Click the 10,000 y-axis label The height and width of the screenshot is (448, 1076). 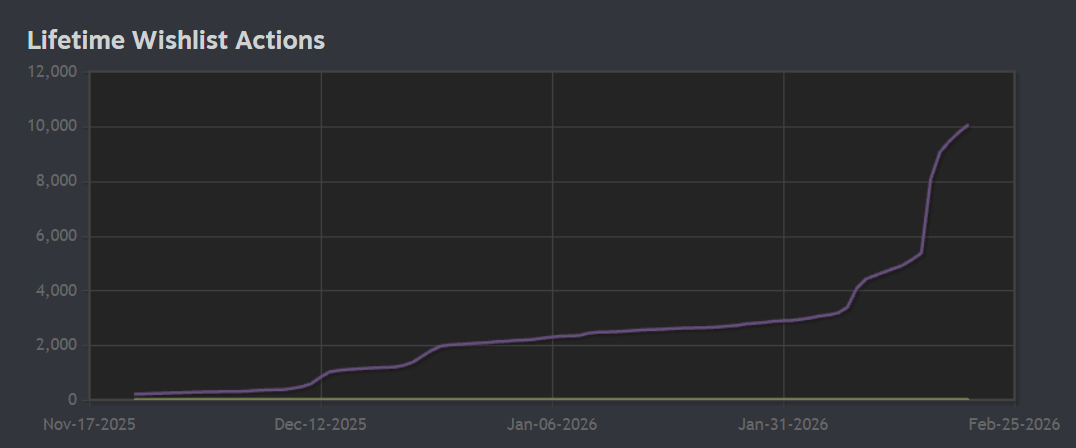point(52,126)
